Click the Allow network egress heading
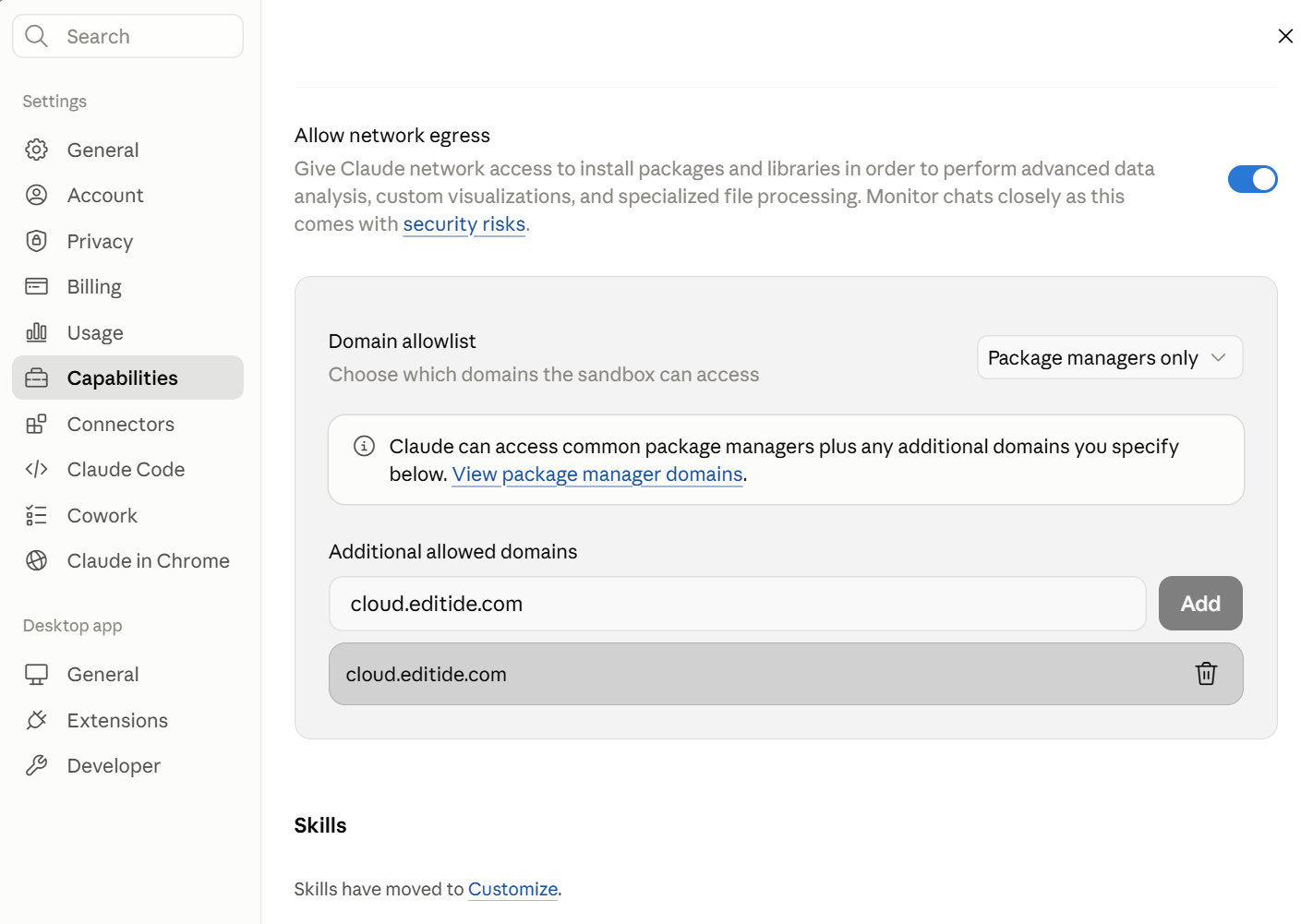 (x=392, y=136)
